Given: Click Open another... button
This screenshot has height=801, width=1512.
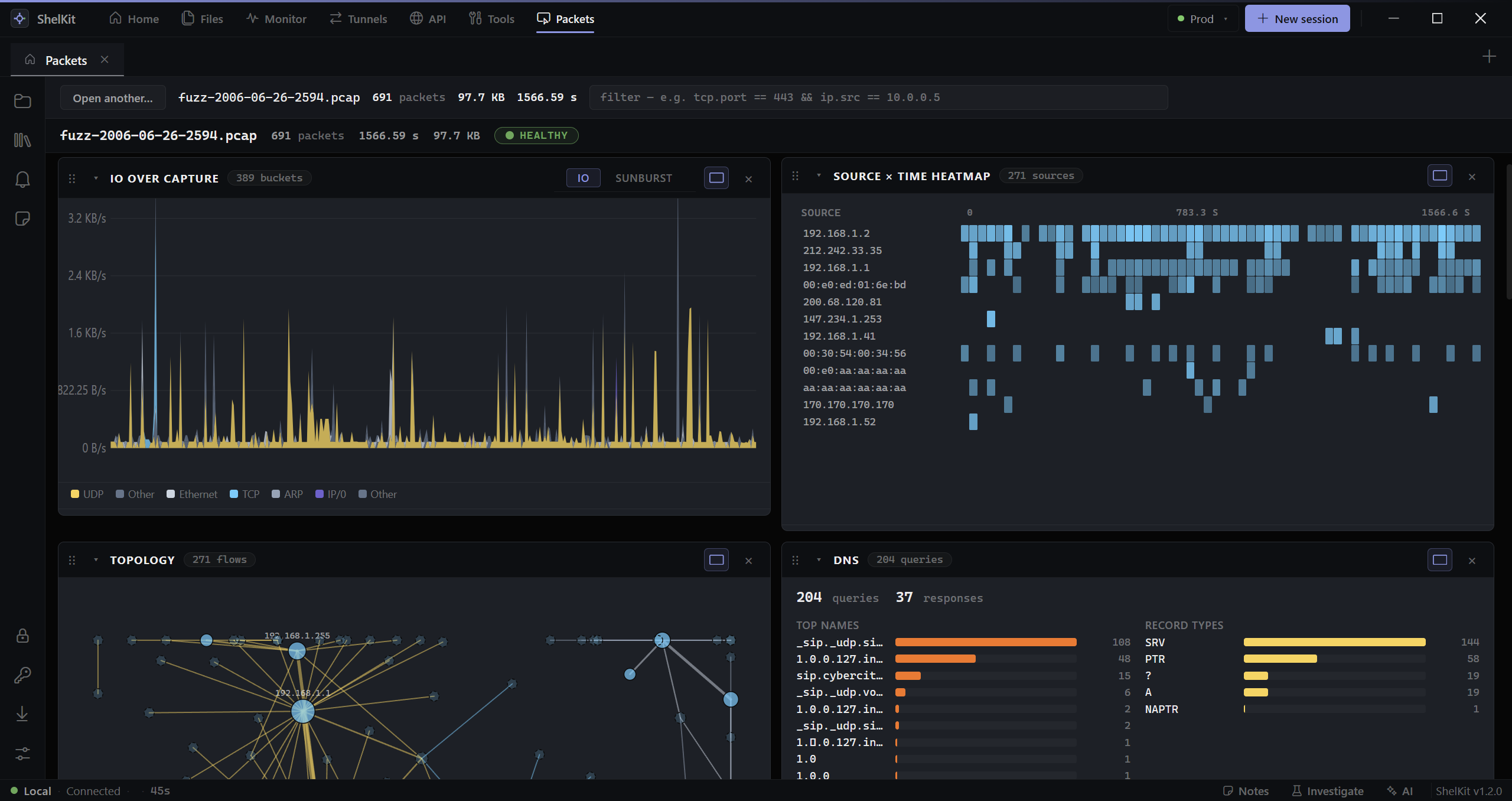Looking at the screenshot, I should click(x=113, y=97).
